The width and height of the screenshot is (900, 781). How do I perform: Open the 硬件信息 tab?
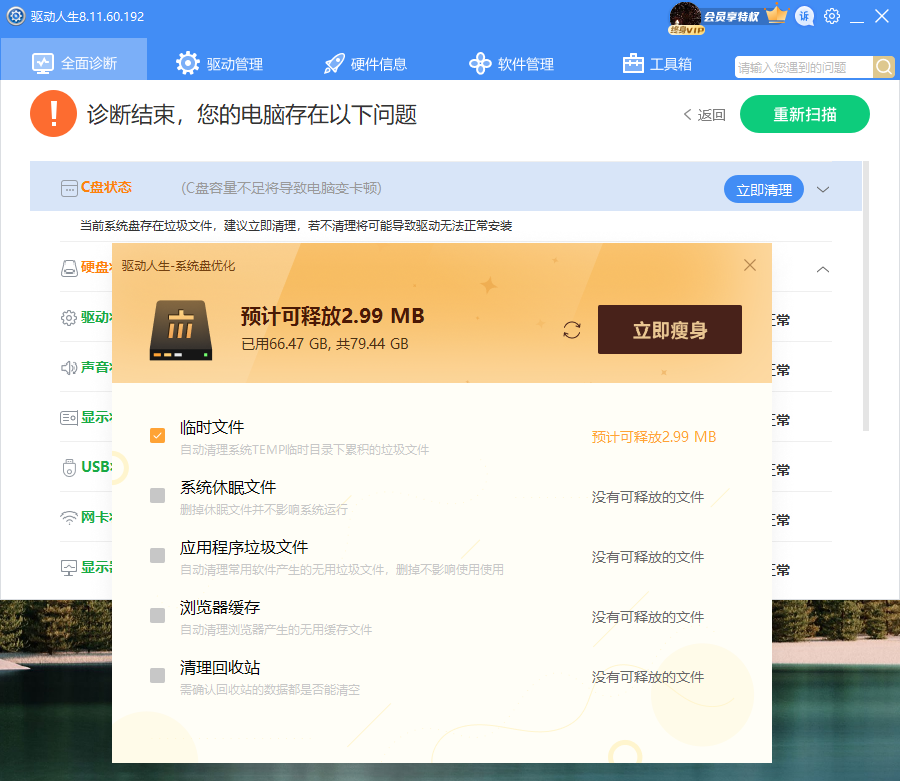(x=365, y=63)
